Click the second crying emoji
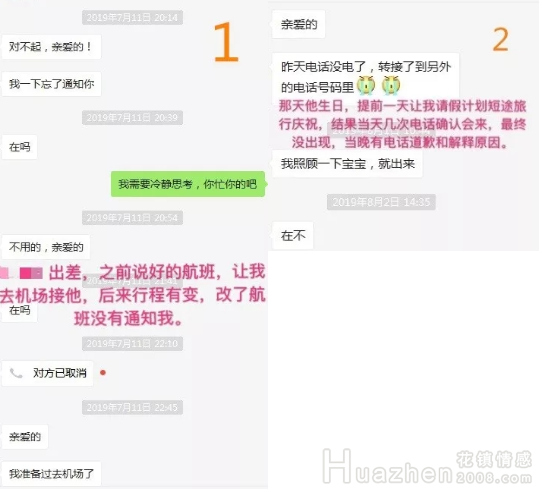 pos(391,86)
